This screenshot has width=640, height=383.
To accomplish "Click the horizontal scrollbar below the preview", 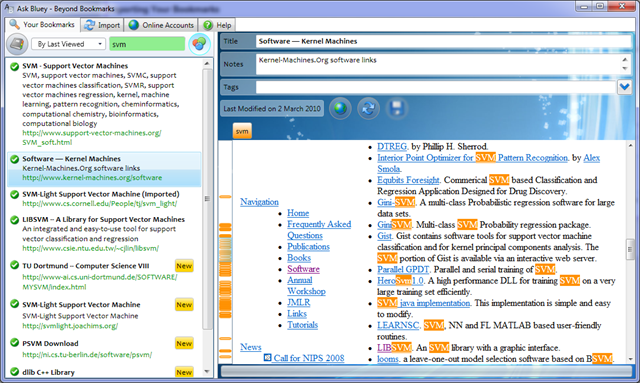I will (x=427, y=371).
